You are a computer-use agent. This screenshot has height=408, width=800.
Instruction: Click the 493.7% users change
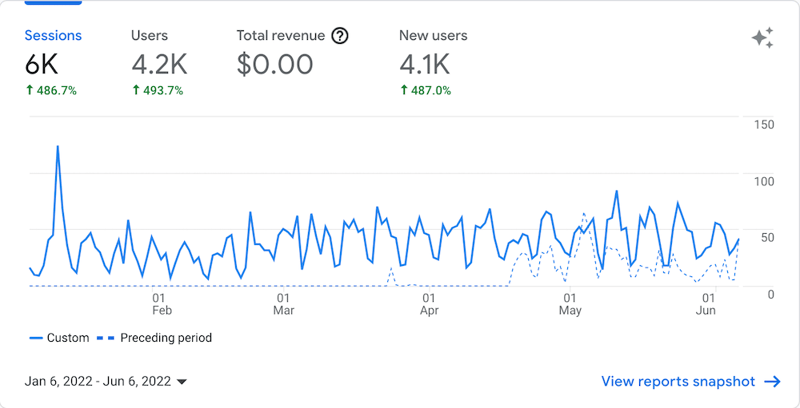pos(157,91)
